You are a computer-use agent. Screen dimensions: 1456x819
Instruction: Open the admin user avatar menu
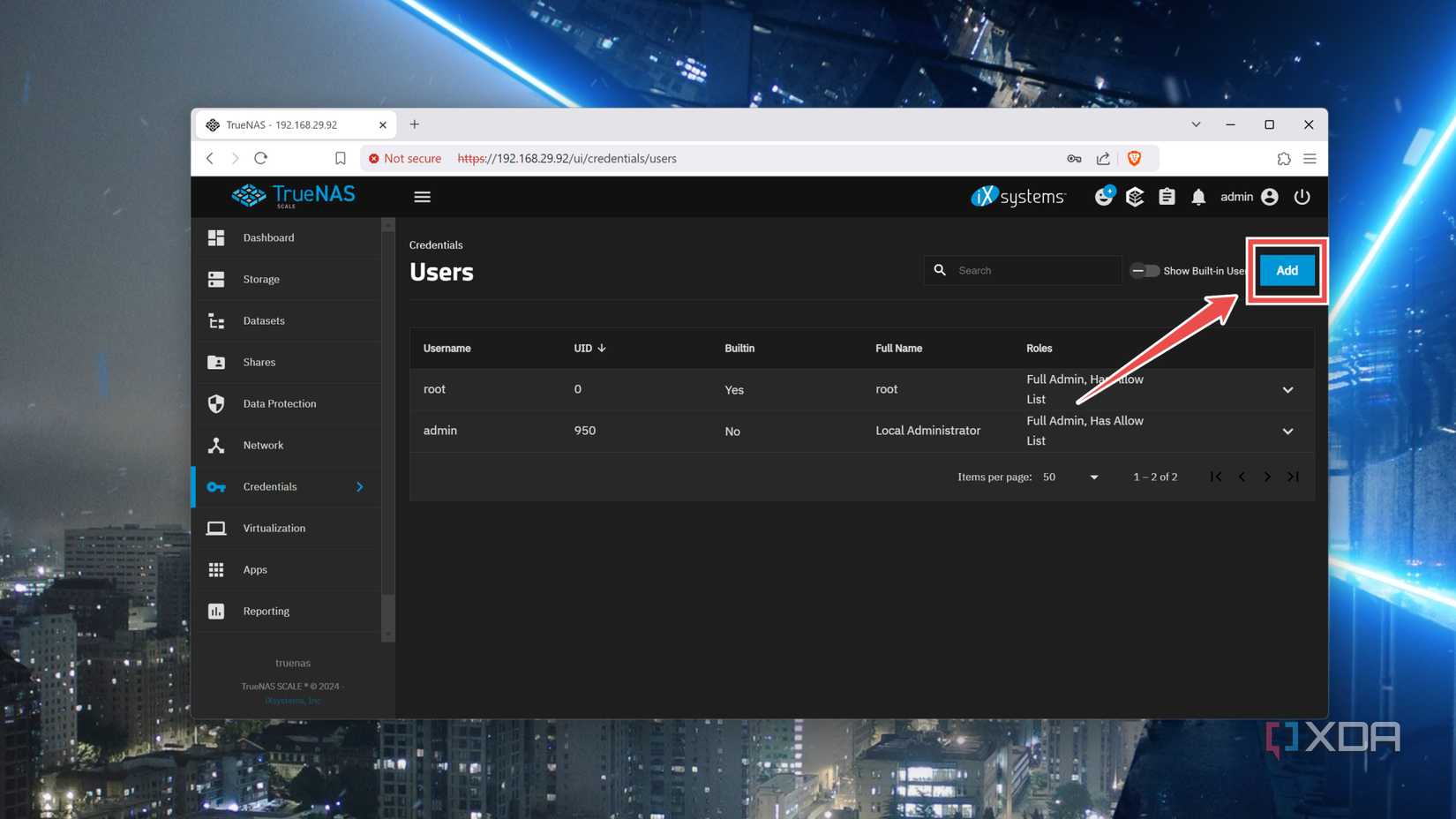[1269, 197]
